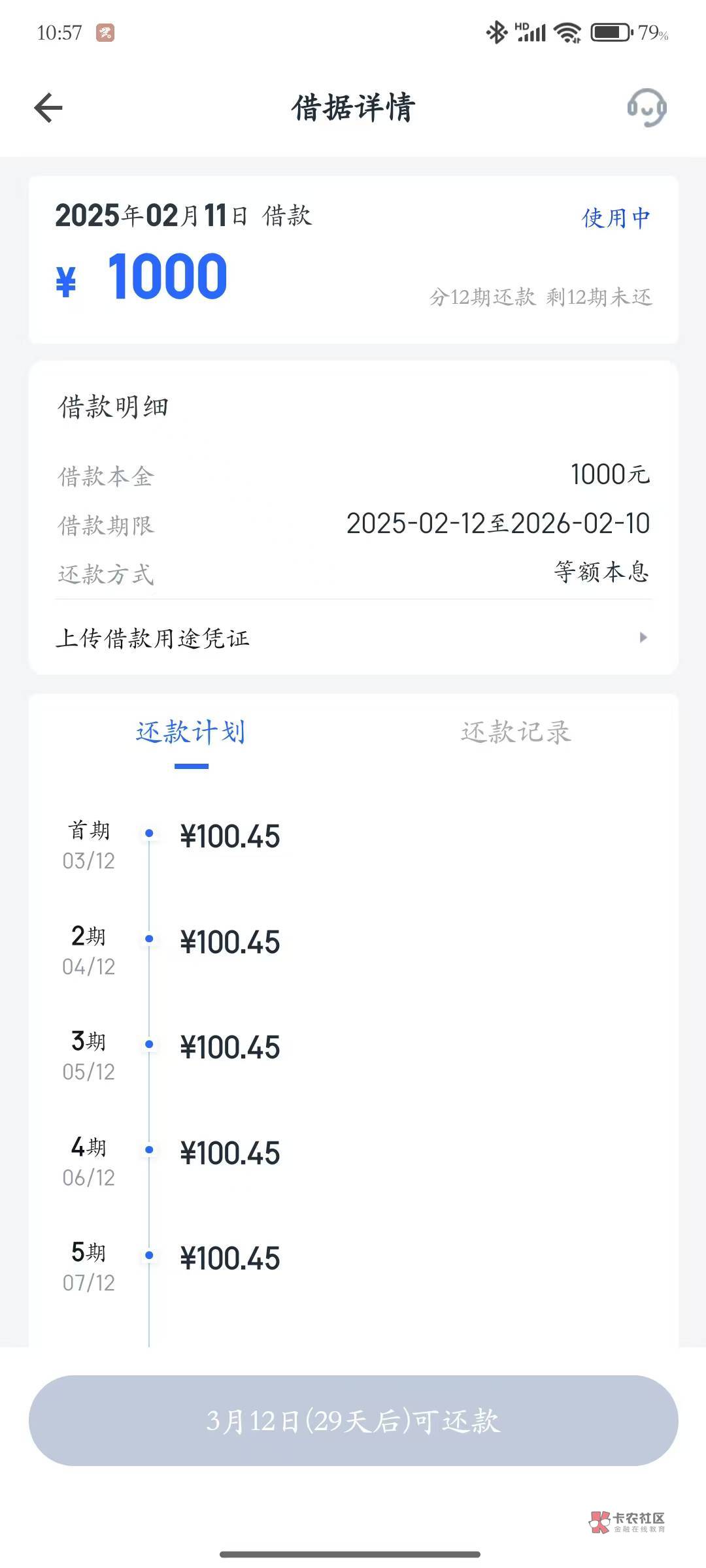
Task: Tap the 3期 ¥100.45 repayment amount
Action: [x=230, y=1047]
